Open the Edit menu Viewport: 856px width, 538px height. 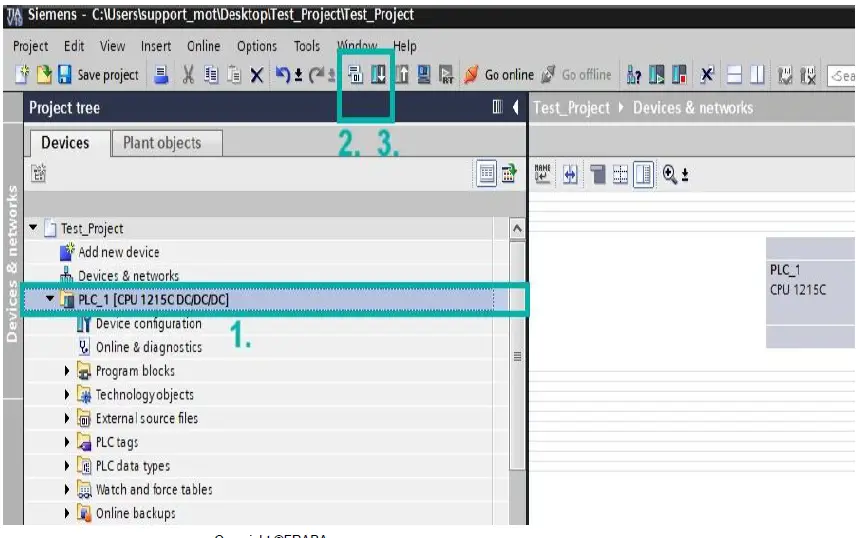coord(74,46)
